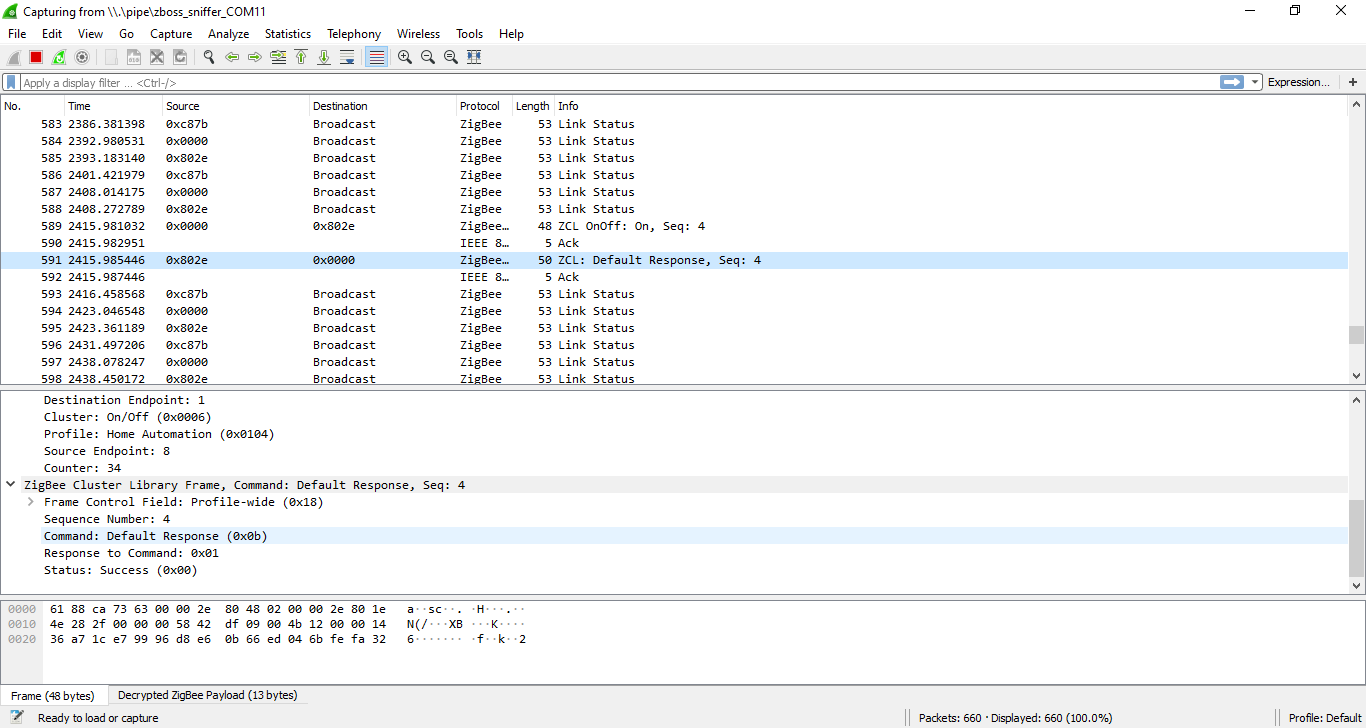Open display filter bookmarks
Viewport: 1366px width, 728px height.
click(x=11, y=82)
